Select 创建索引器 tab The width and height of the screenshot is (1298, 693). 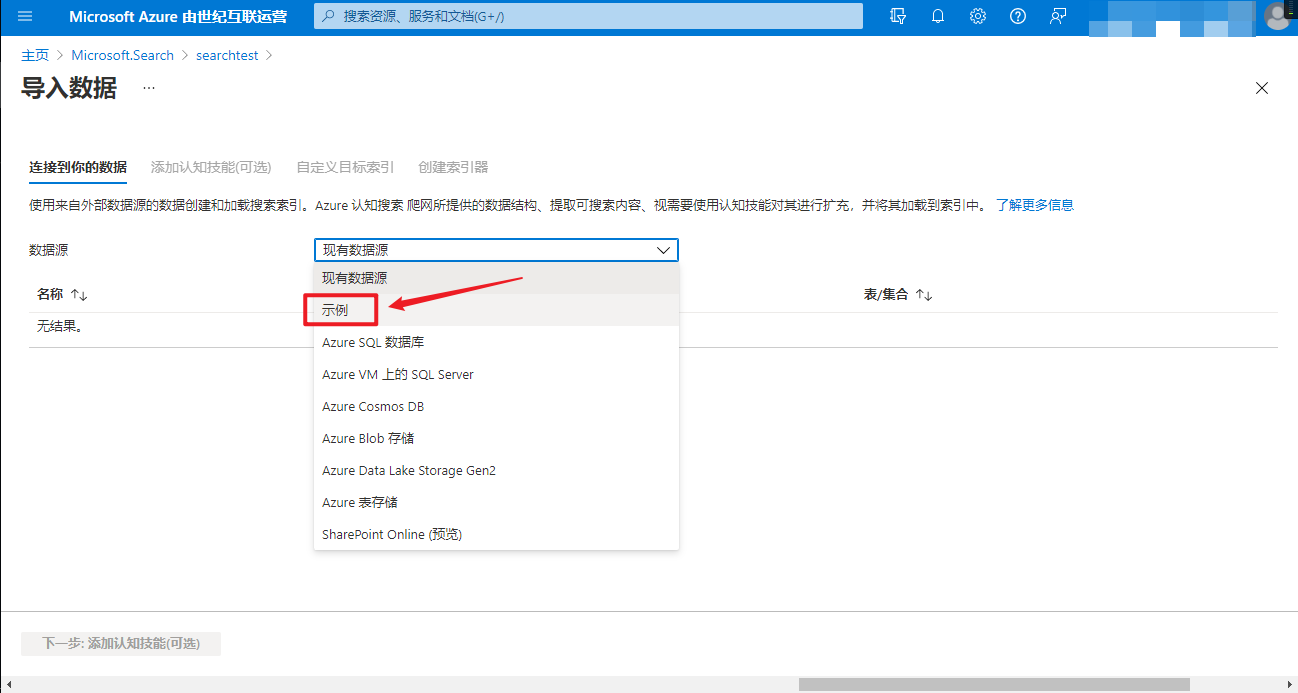(x=453, y=167)
